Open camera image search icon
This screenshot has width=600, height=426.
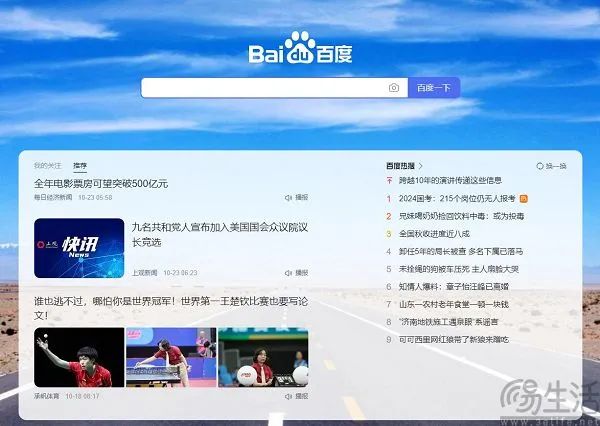pos(394,88)
